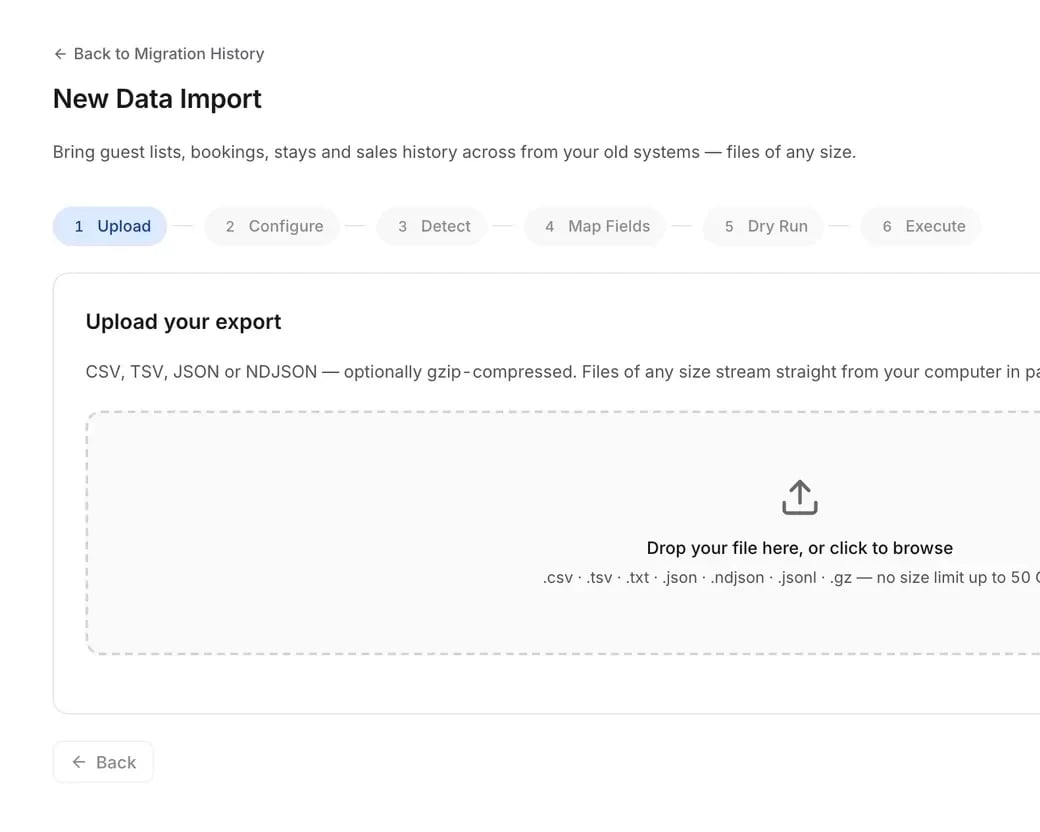1040x832 pixels.
Task: Click the 'CSV, TSV, JSON or NDJSON' description
Action: [x=562, y=372]
